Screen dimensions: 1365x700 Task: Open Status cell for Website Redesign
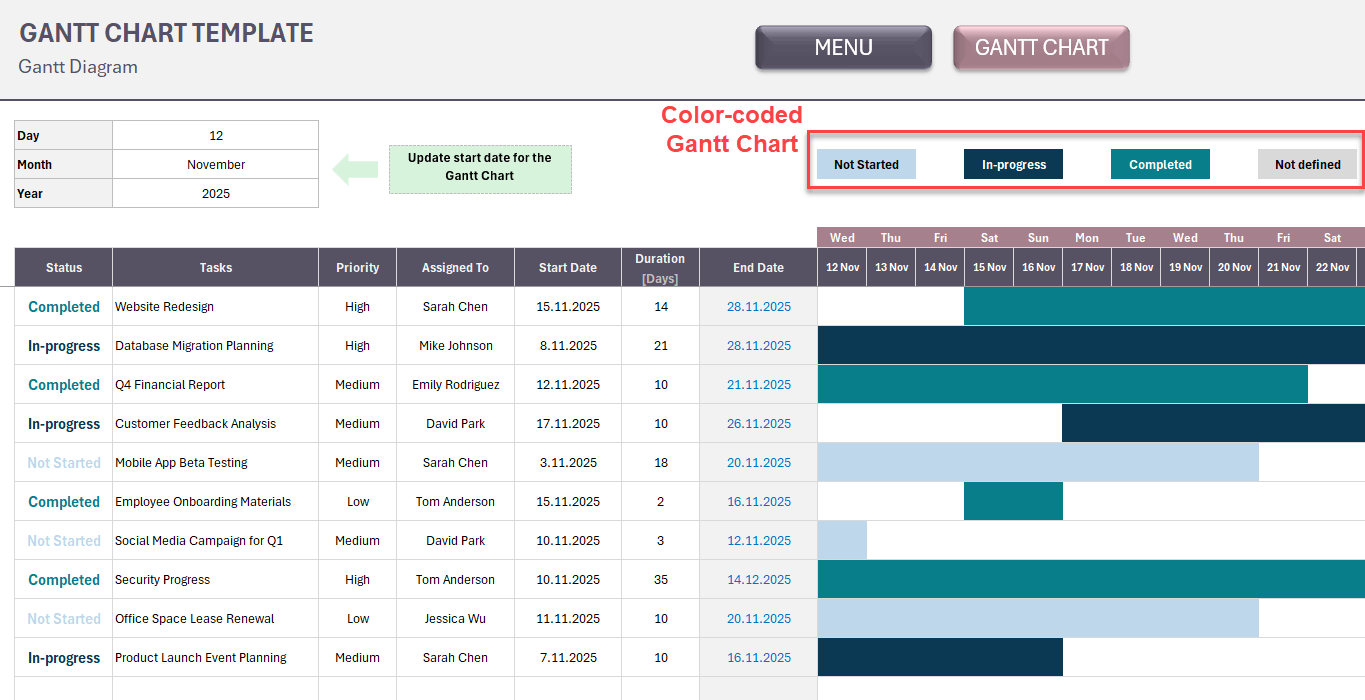pyautogui.click(x=64, y=307)
